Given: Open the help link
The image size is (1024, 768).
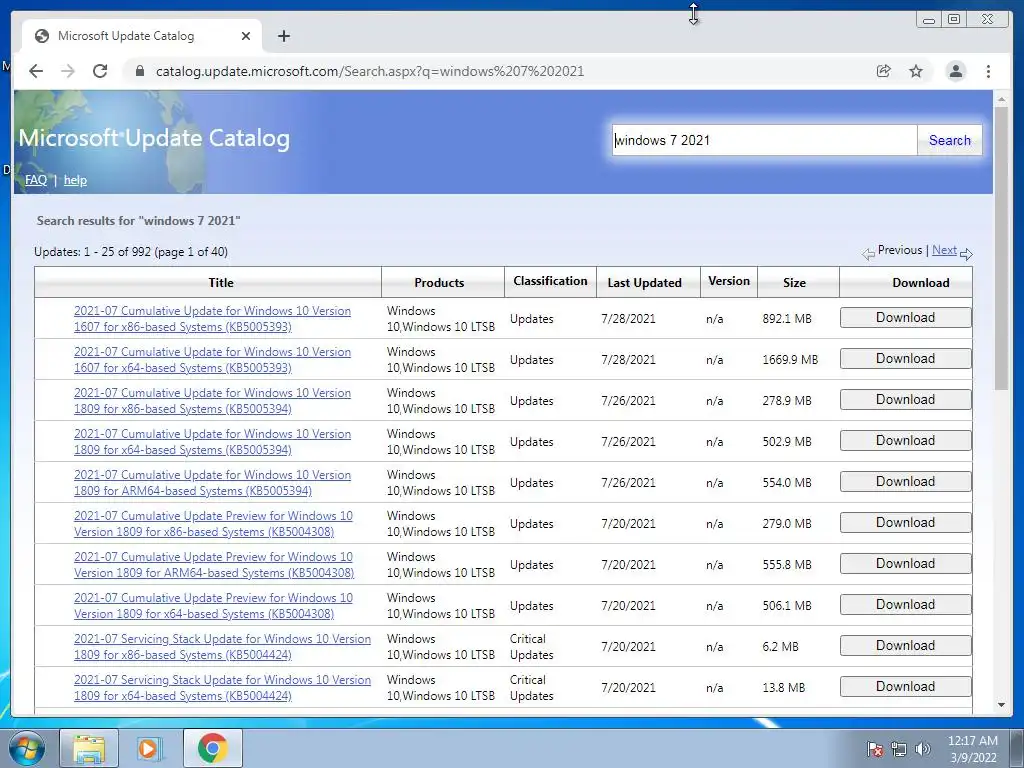Looking at the screenshot, I should pyautogui.click(x=75, y=180).
